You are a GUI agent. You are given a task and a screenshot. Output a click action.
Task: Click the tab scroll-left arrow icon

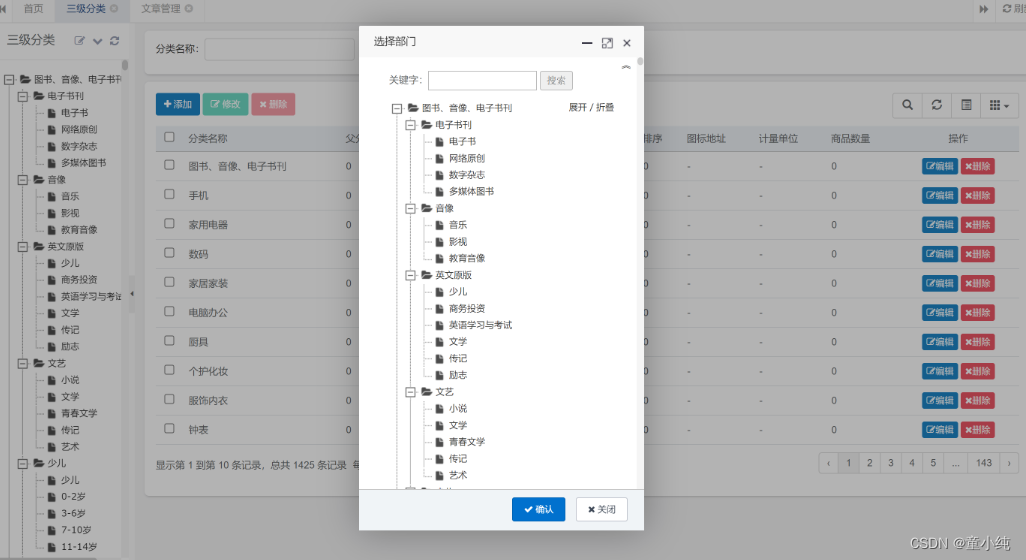point(3,9)
